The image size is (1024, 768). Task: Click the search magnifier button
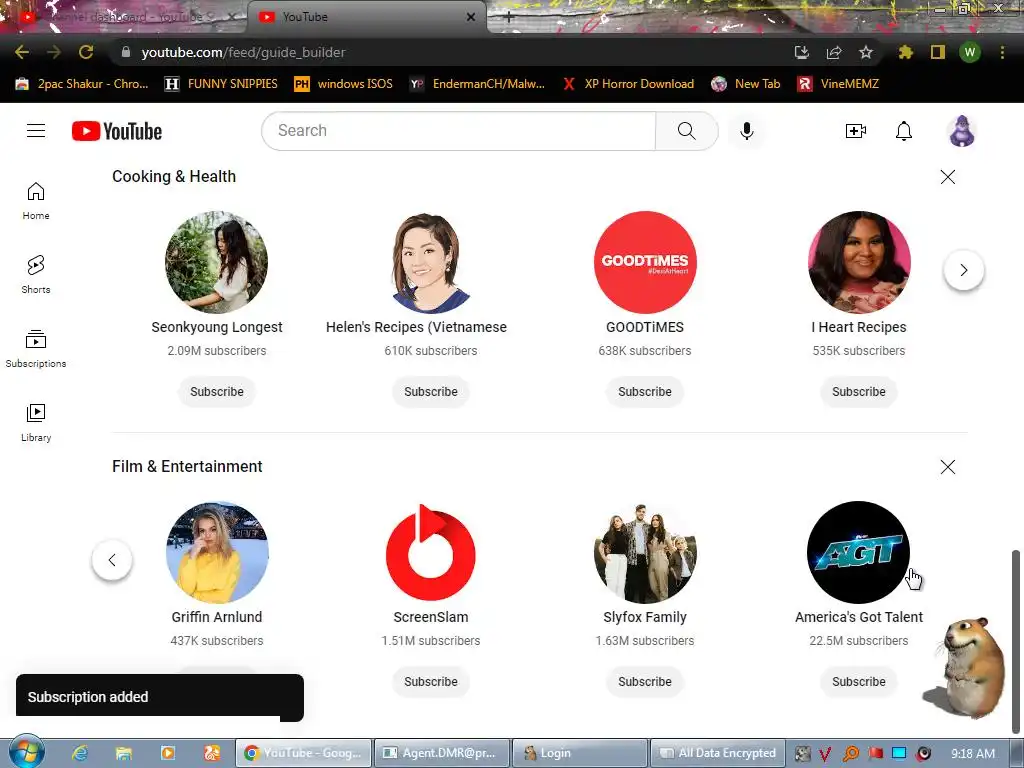tap(686, 131)
